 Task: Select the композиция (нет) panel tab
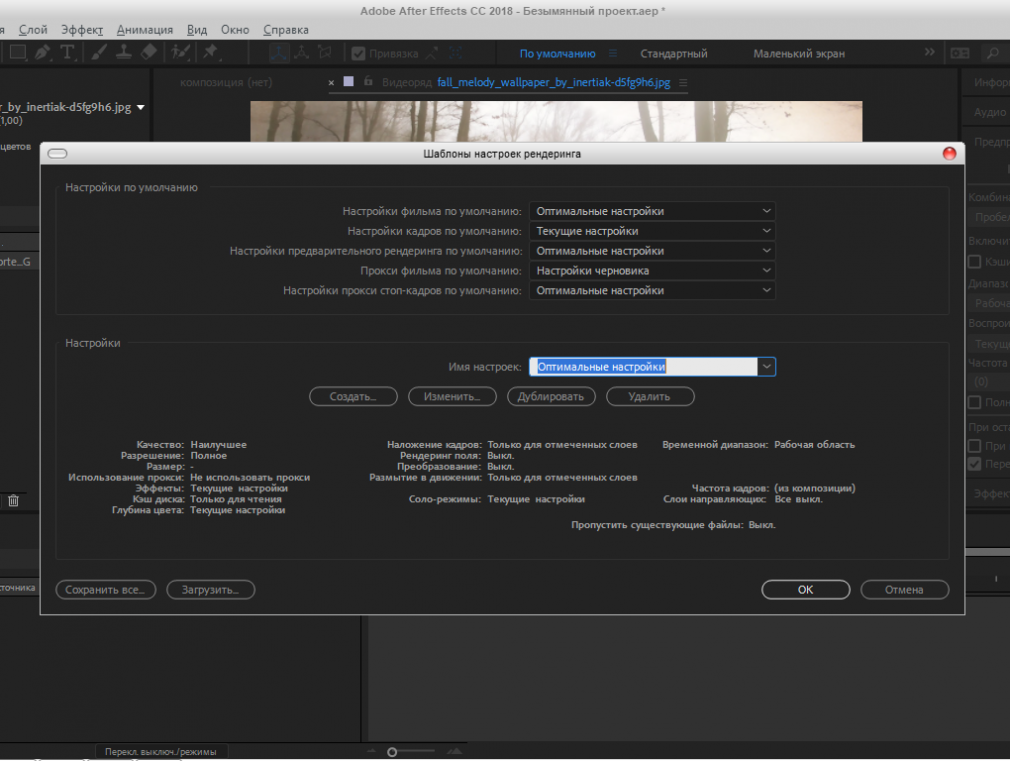pos(226,82)
